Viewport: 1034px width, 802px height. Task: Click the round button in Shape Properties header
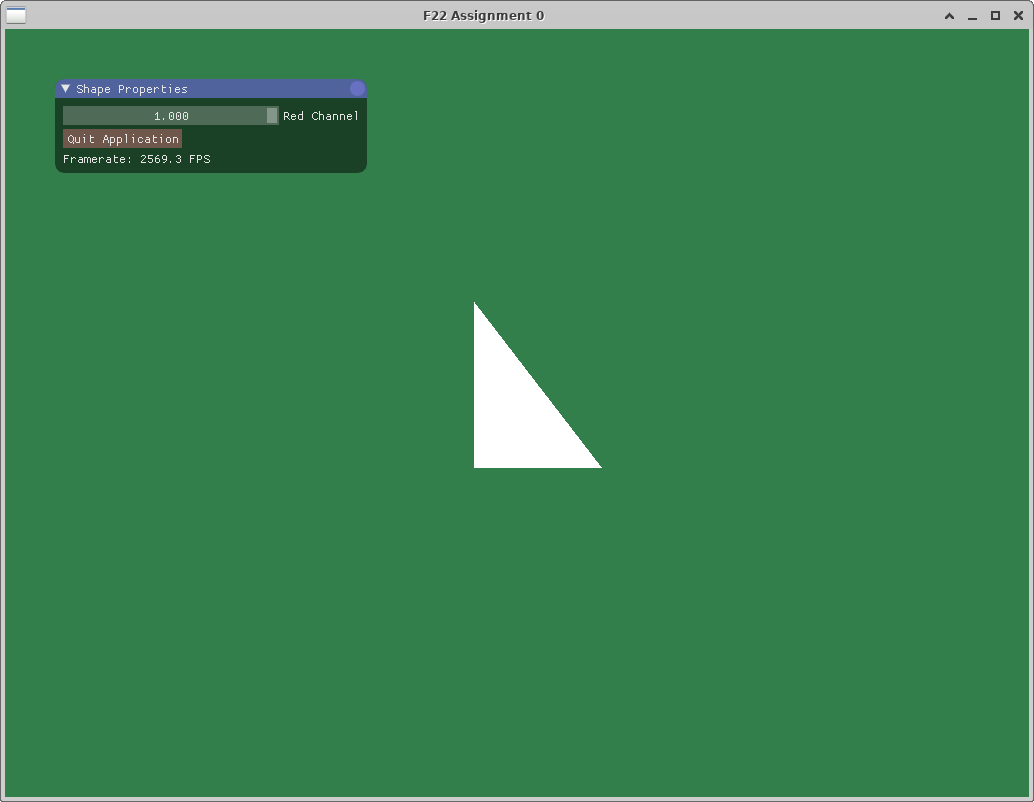coord(357,89)
